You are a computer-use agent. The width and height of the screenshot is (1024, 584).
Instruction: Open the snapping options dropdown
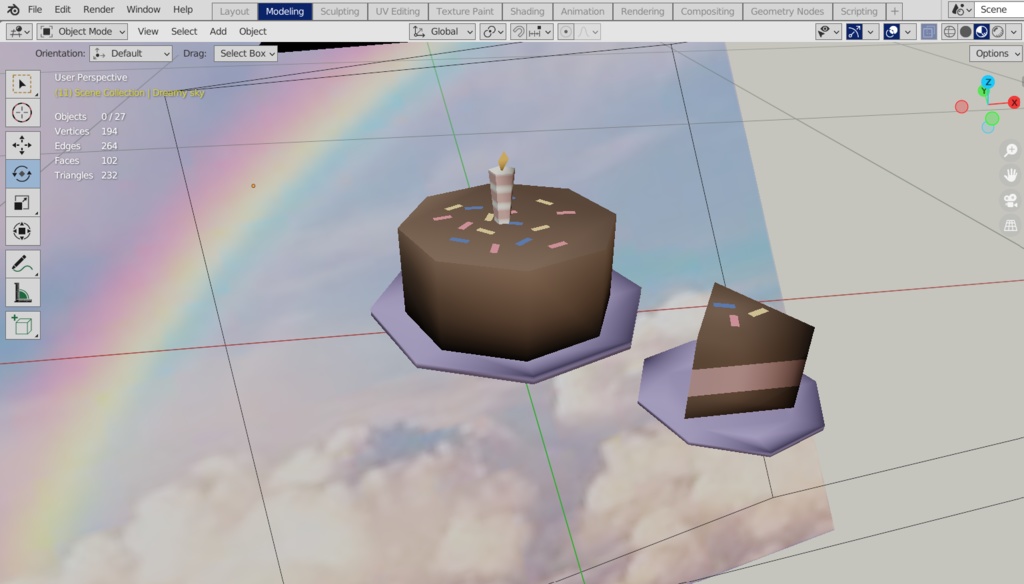click(x=540, y=31)
